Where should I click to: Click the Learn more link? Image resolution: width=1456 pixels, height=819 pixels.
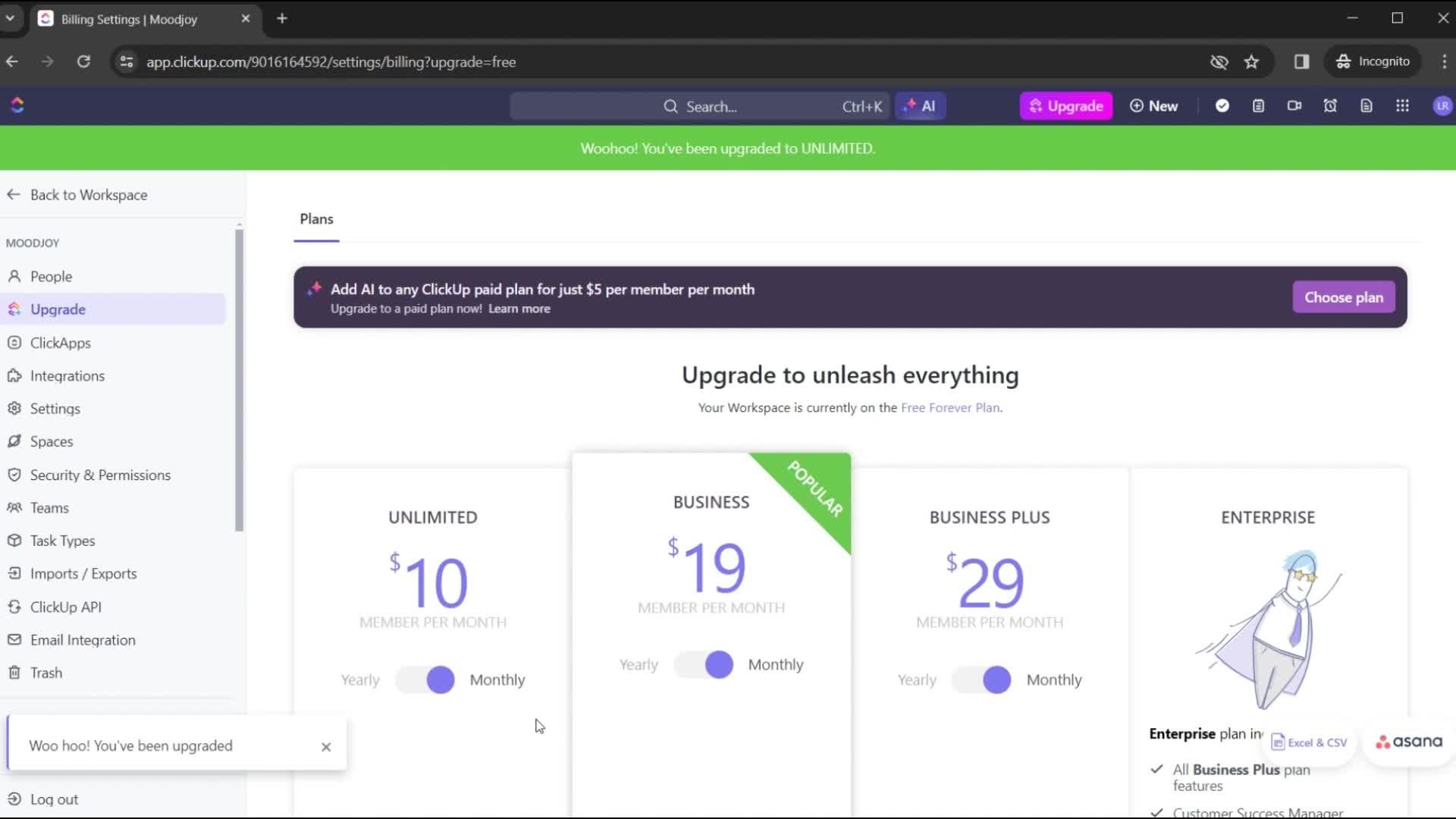[x=519, y=309]
